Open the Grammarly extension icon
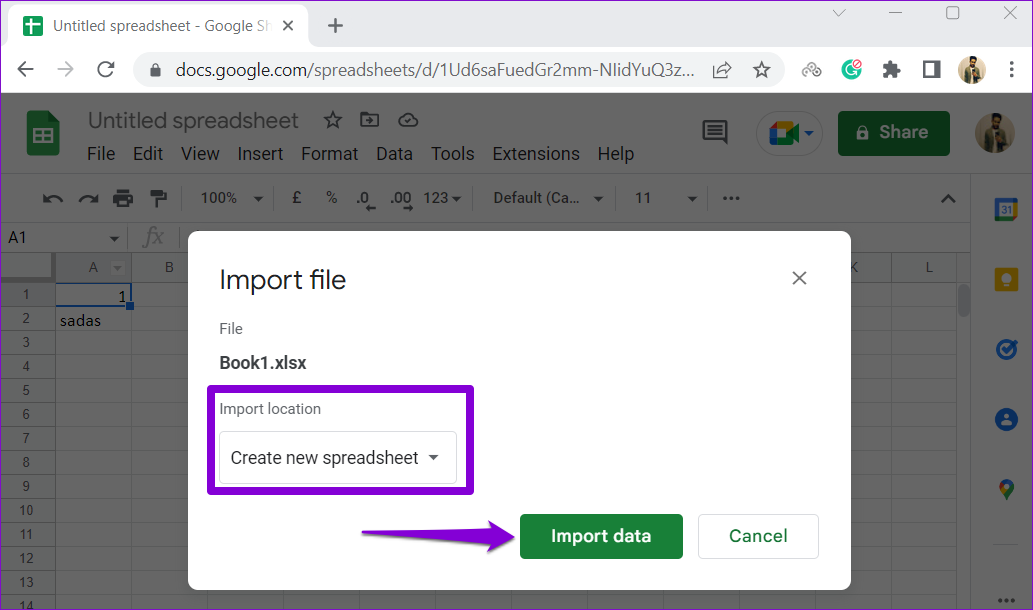Viewport: 1033px width, 610px height. pos(851,69)
